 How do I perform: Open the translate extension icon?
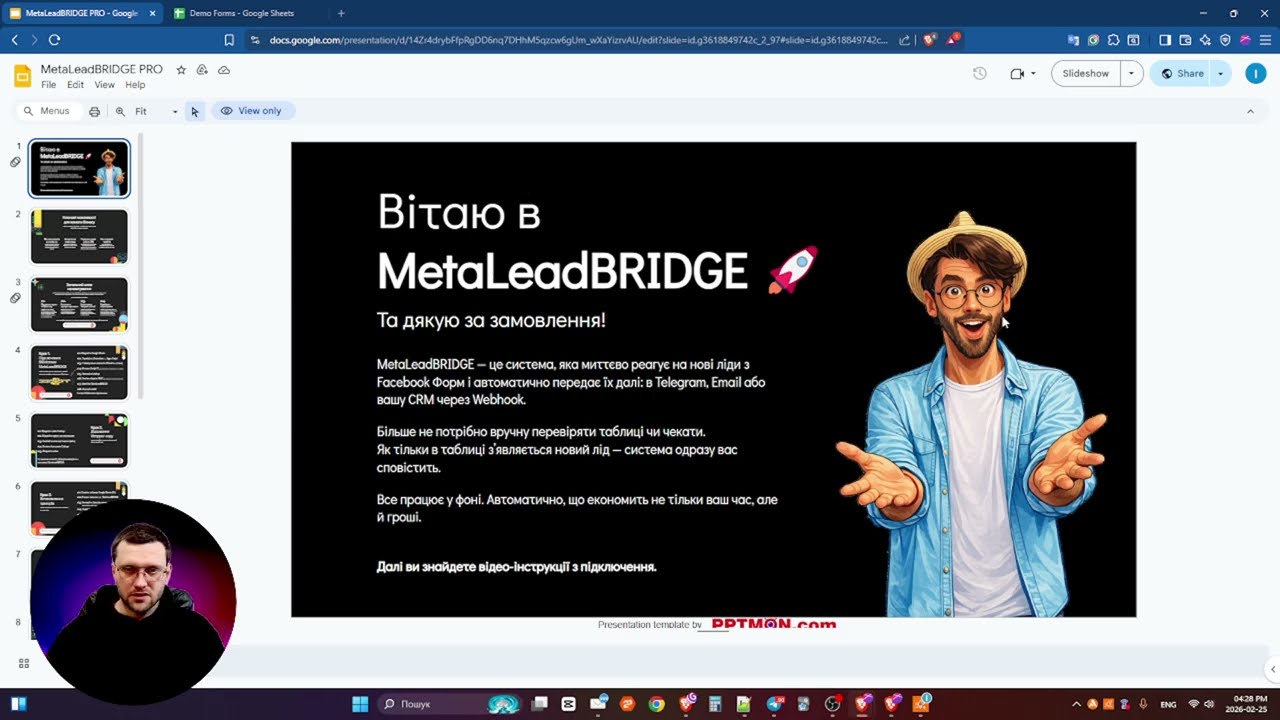point(1073,40)
